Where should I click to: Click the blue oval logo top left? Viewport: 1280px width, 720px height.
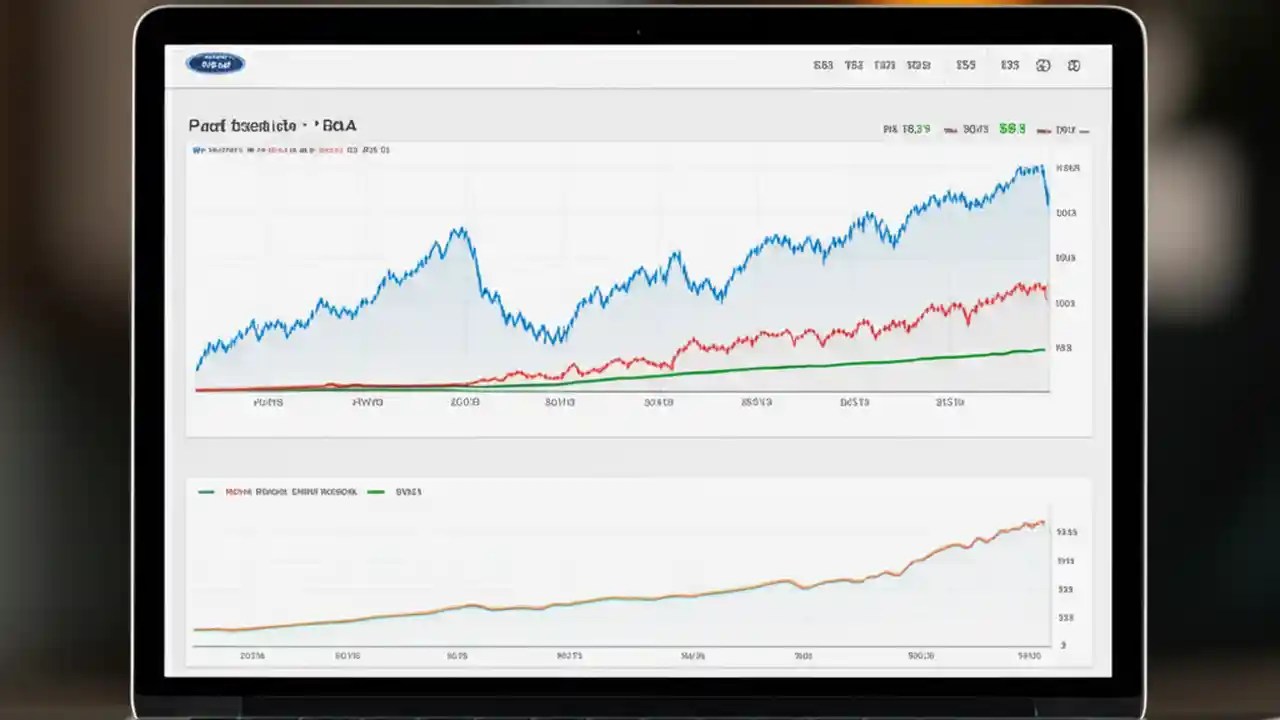[215, 63]
